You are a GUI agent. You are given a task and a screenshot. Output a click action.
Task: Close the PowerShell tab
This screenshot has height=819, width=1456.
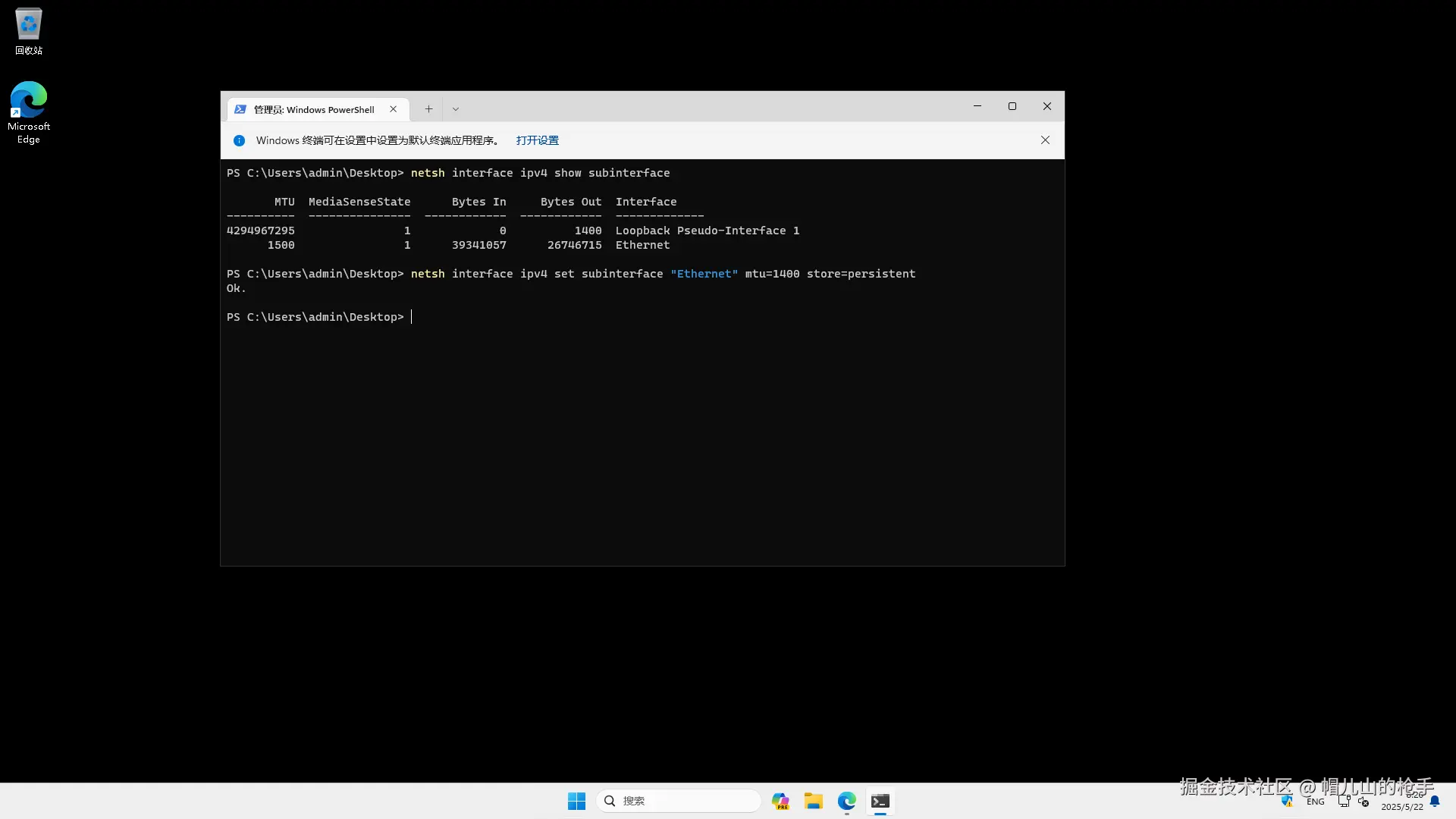tap(394, 109)
